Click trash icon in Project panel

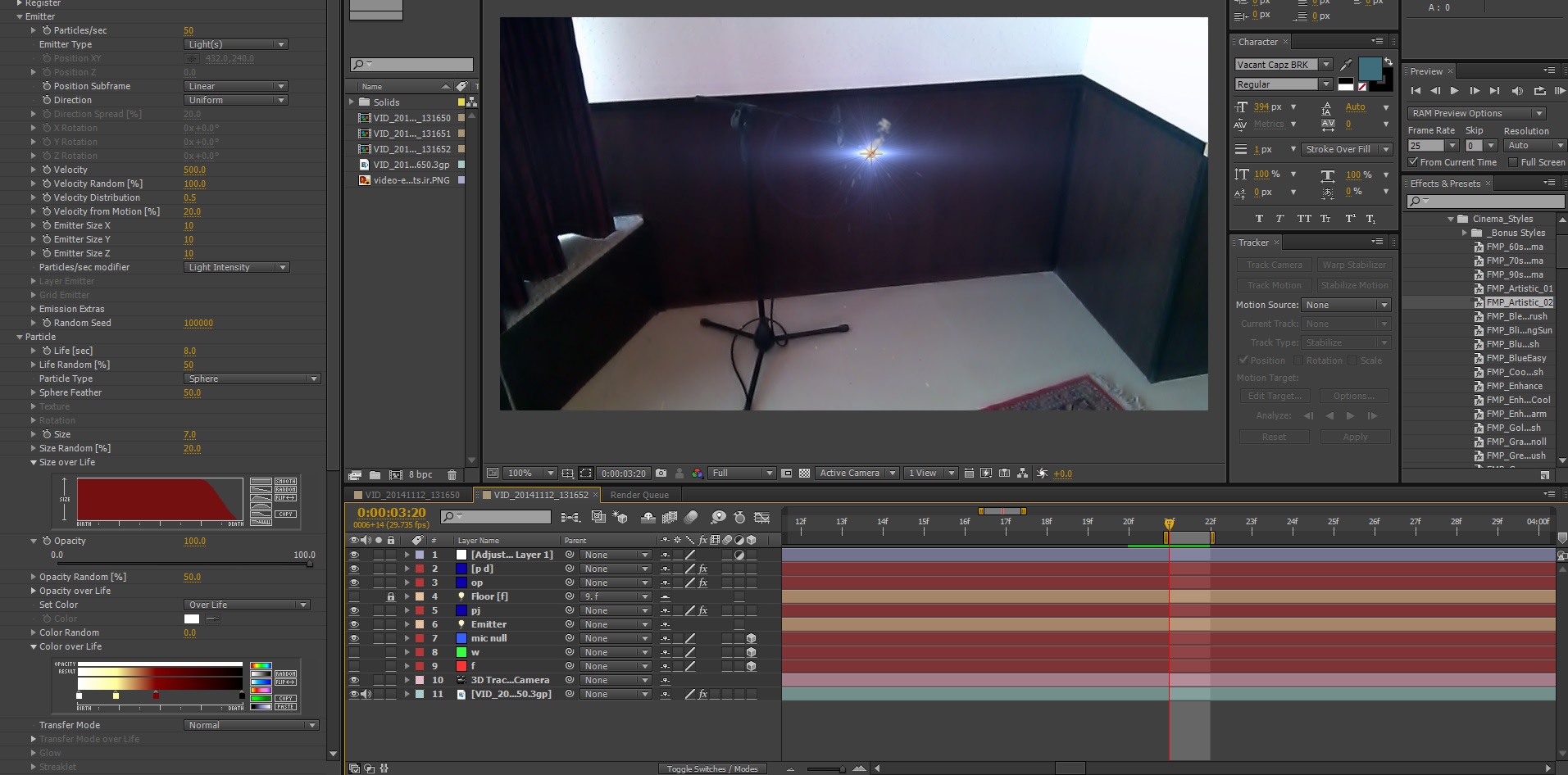click(x=452, y=474)
